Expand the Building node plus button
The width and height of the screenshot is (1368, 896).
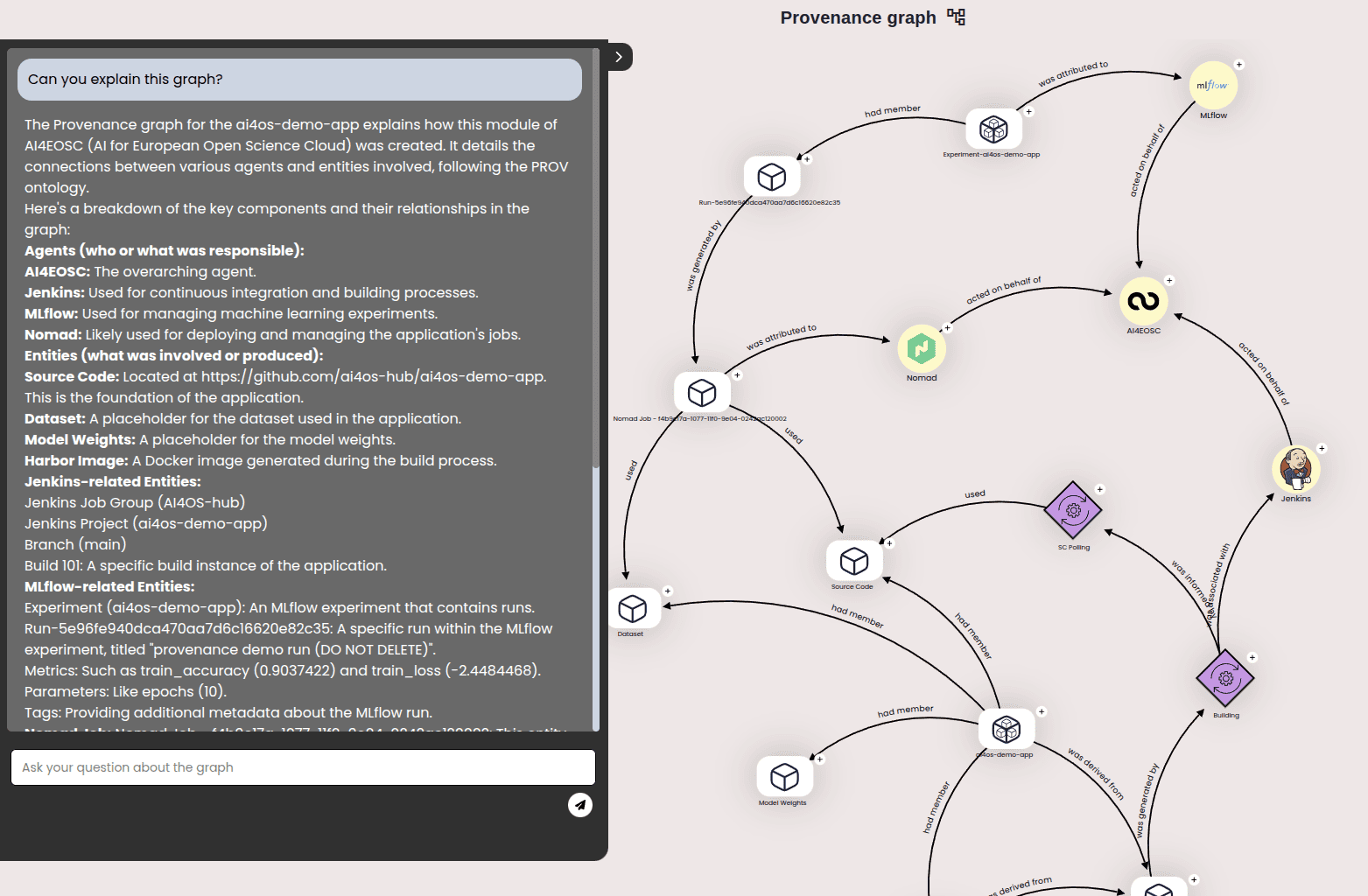tap(1252, 657)
